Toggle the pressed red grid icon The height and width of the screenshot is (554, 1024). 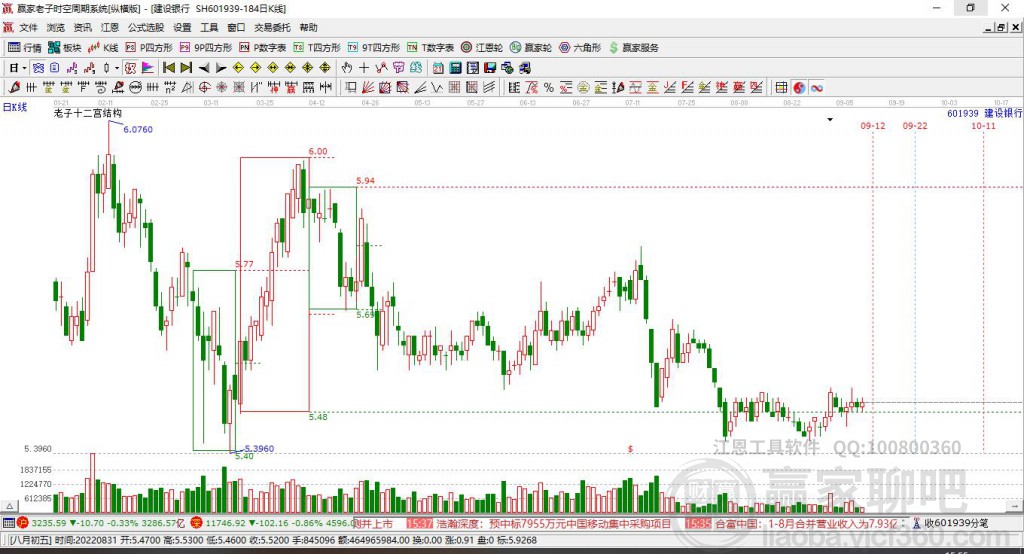coord(130,68)
